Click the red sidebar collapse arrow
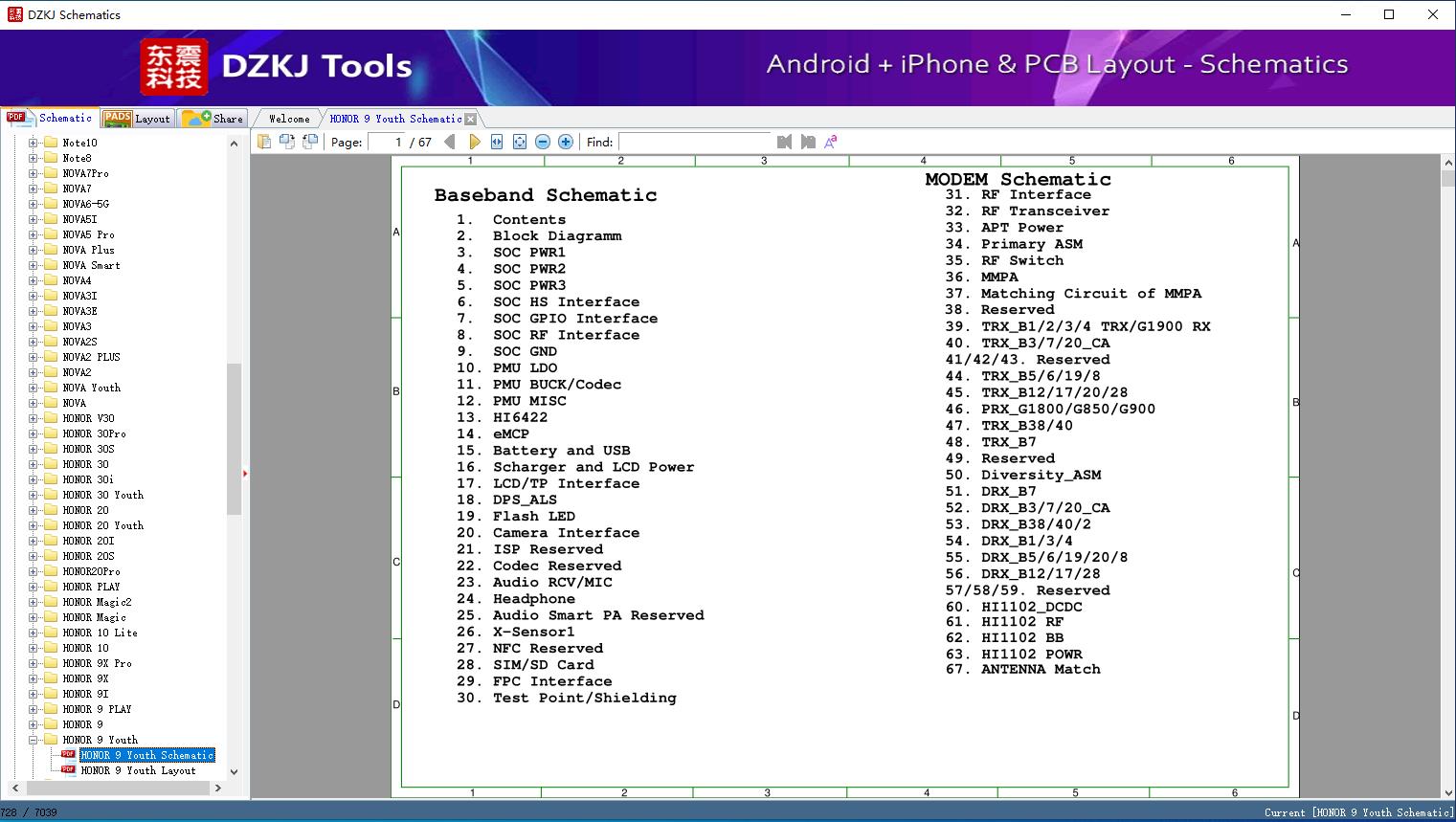Viewport: 1456px width, 822px height. coord(245,474)
